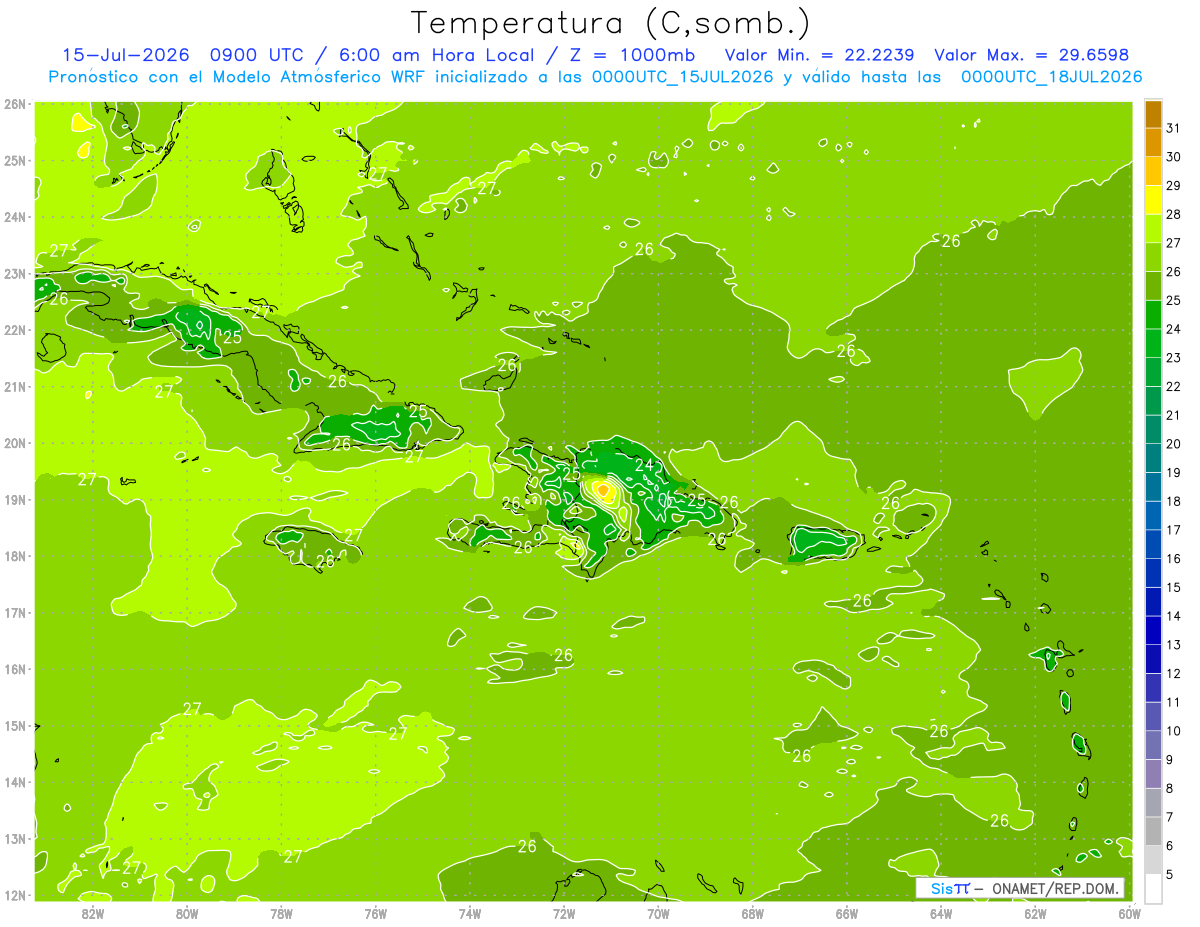Click the 26N latitude axis label
1200x927 pixels.
tap(15, 104)
